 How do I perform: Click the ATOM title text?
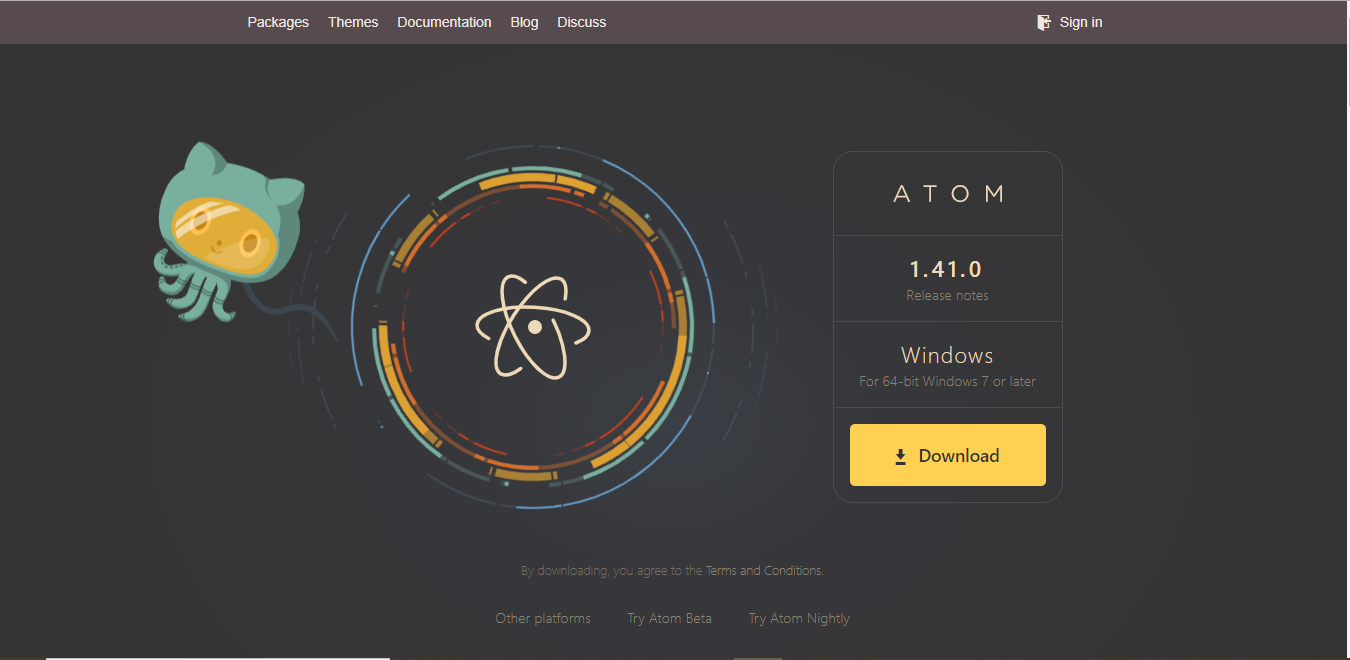pos(948,194)
